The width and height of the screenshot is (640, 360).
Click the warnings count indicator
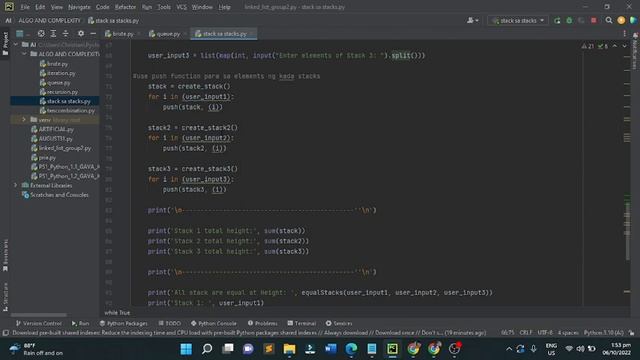tap(588, 46)
